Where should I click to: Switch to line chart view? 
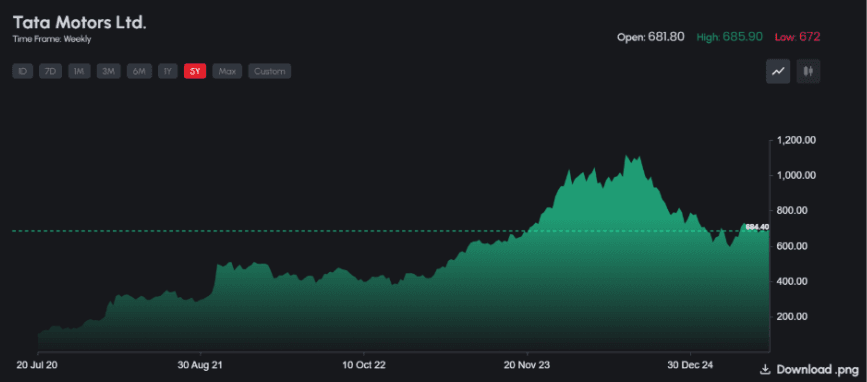point(777,71)
